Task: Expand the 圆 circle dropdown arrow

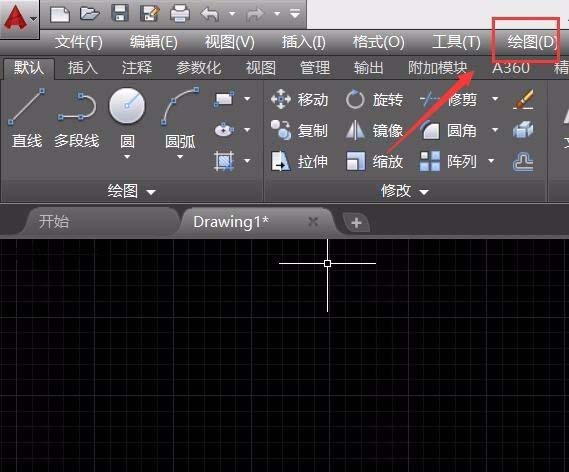Action: [x=127, y=157]
